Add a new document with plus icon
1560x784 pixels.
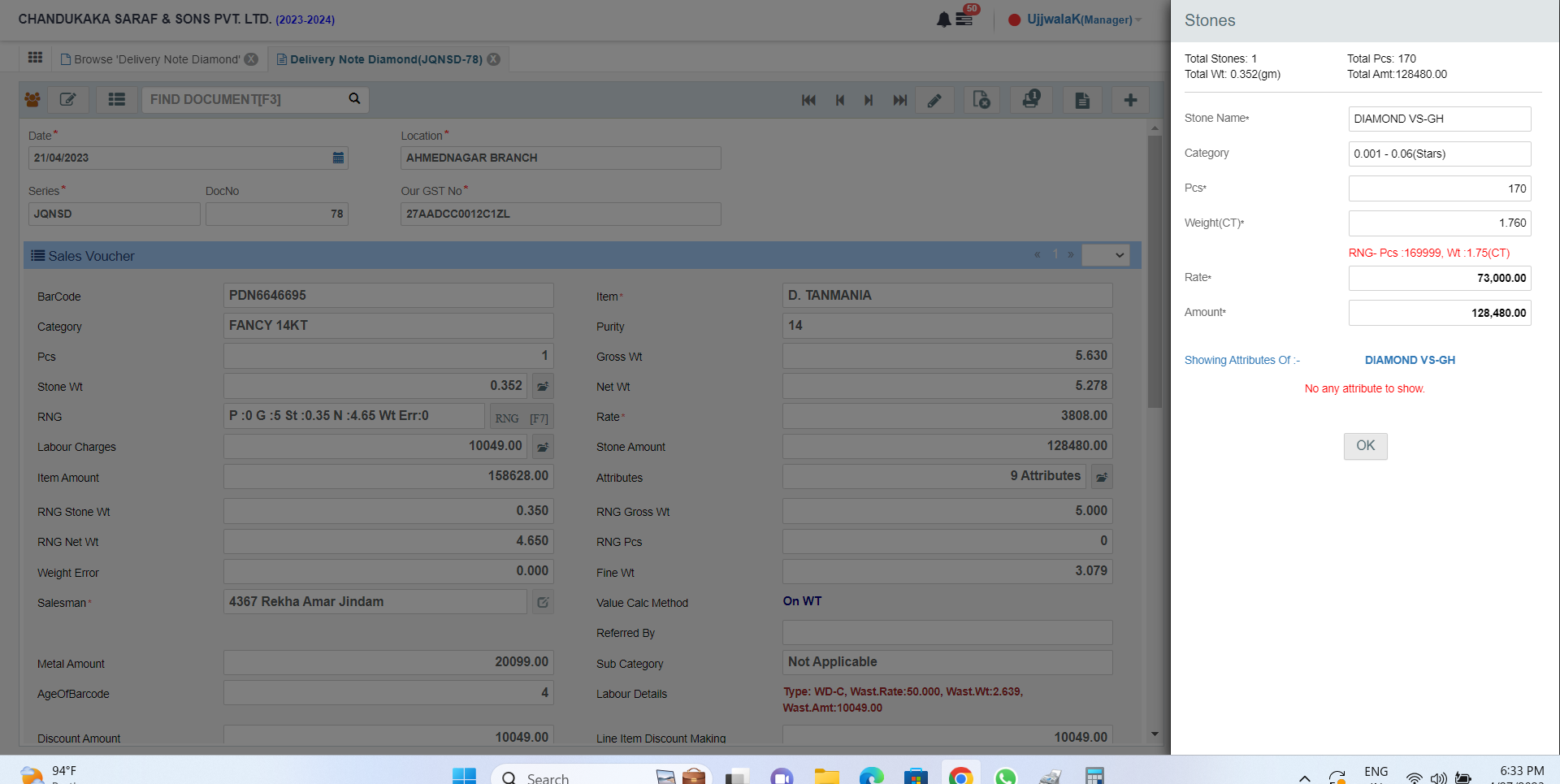1130,100
